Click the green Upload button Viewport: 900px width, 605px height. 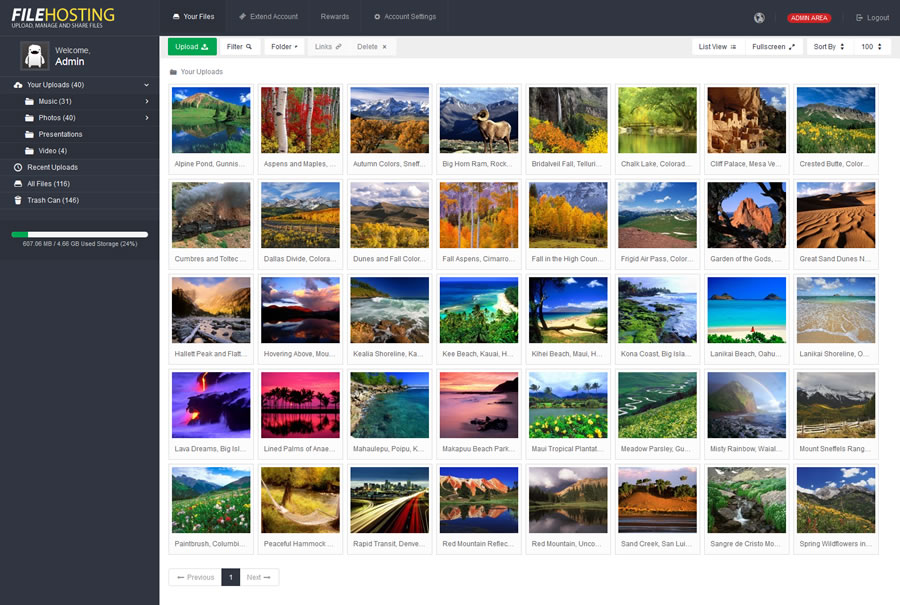(192, 47)
